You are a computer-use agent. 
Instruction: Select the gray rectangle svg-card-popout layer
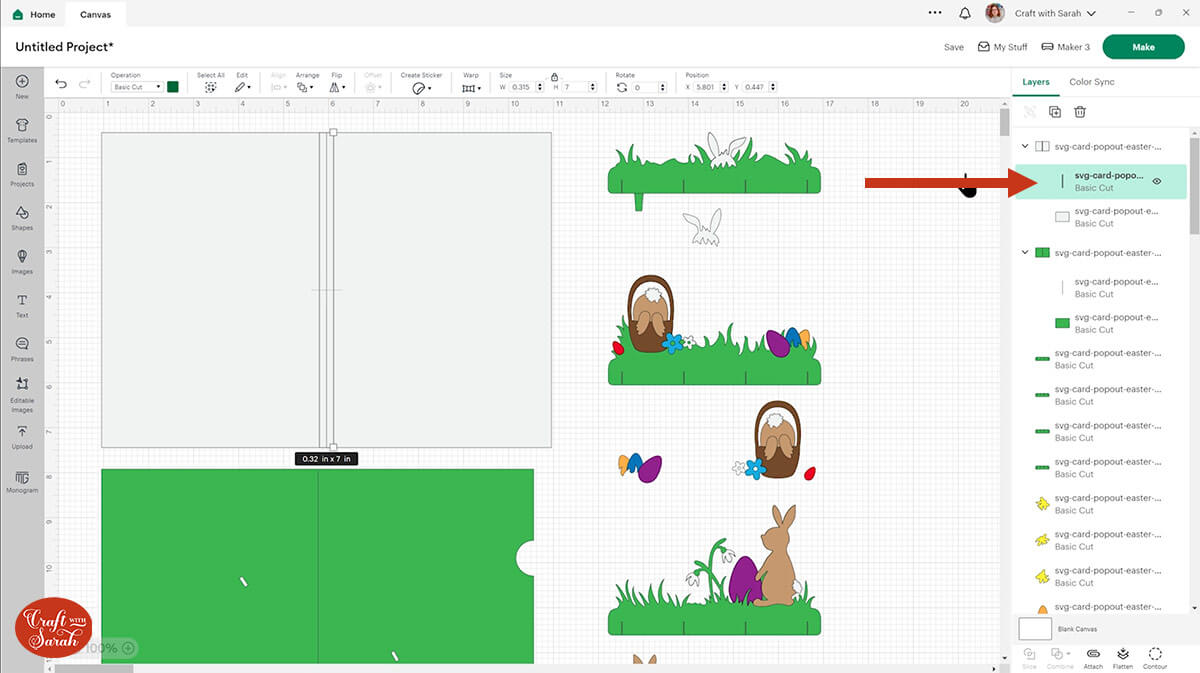pos(1101,216)
